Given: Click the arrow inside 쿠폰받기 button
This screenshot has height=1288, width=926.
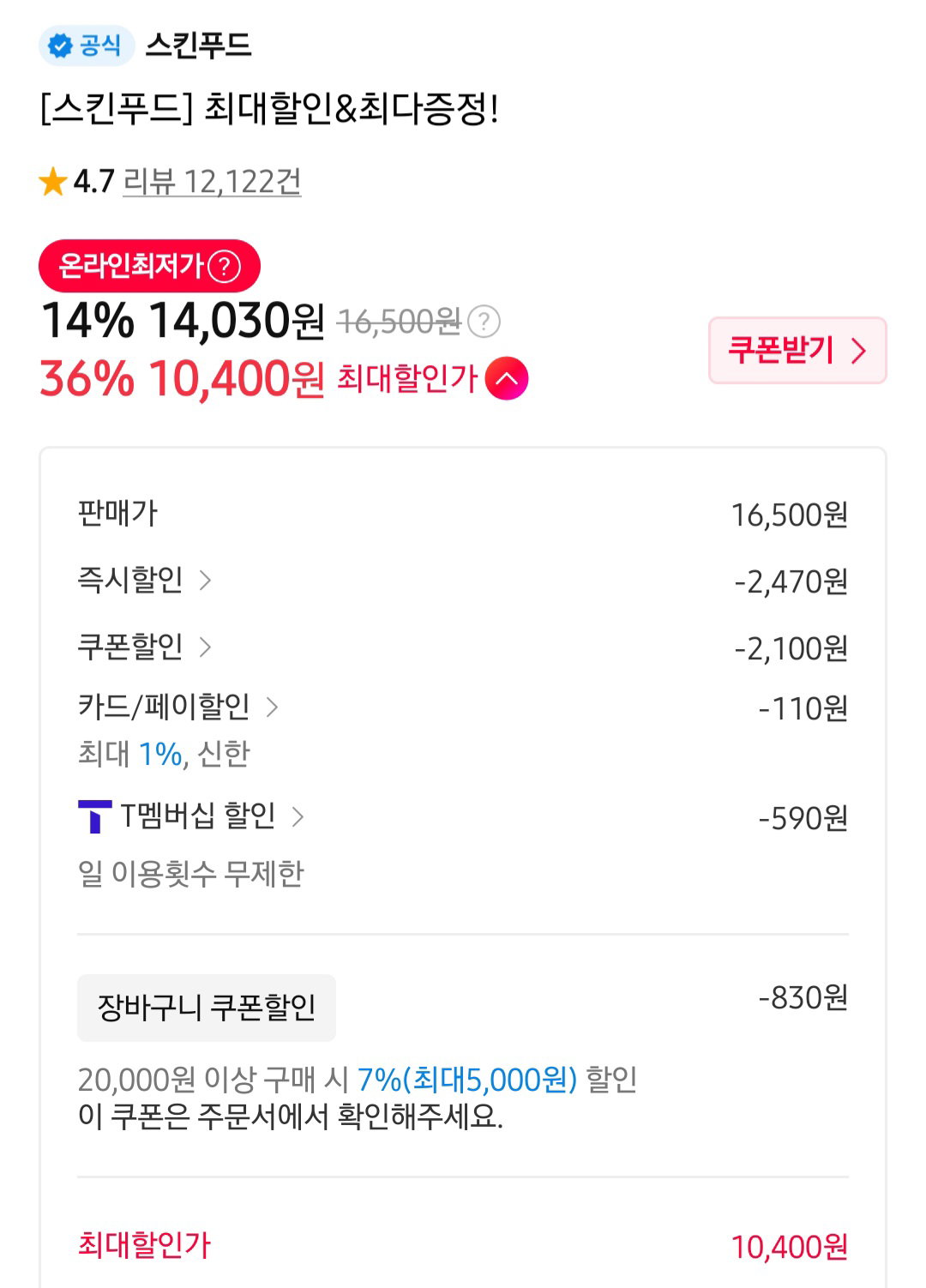Looking at the screenshot, I should (858, 350).
